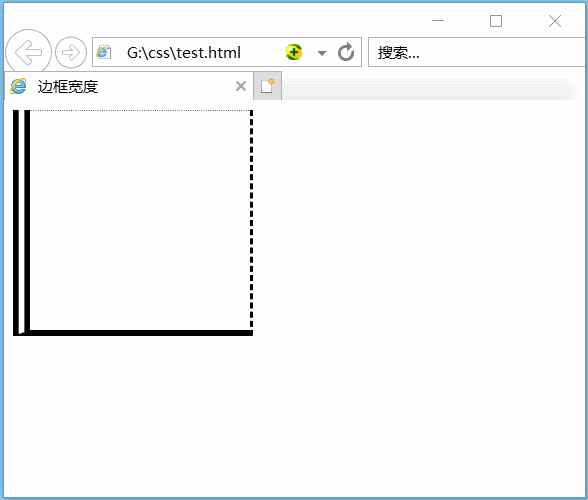
Task: Open the address bar dropdown arrow
Action: coord(322,53)
